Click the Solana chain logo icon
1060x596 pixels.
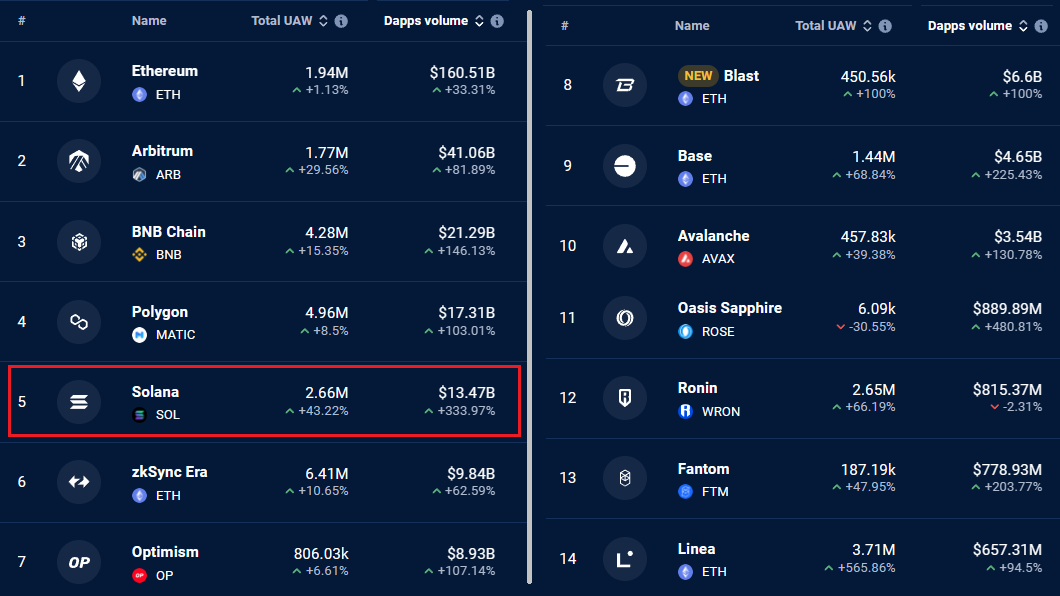point(79,401)
